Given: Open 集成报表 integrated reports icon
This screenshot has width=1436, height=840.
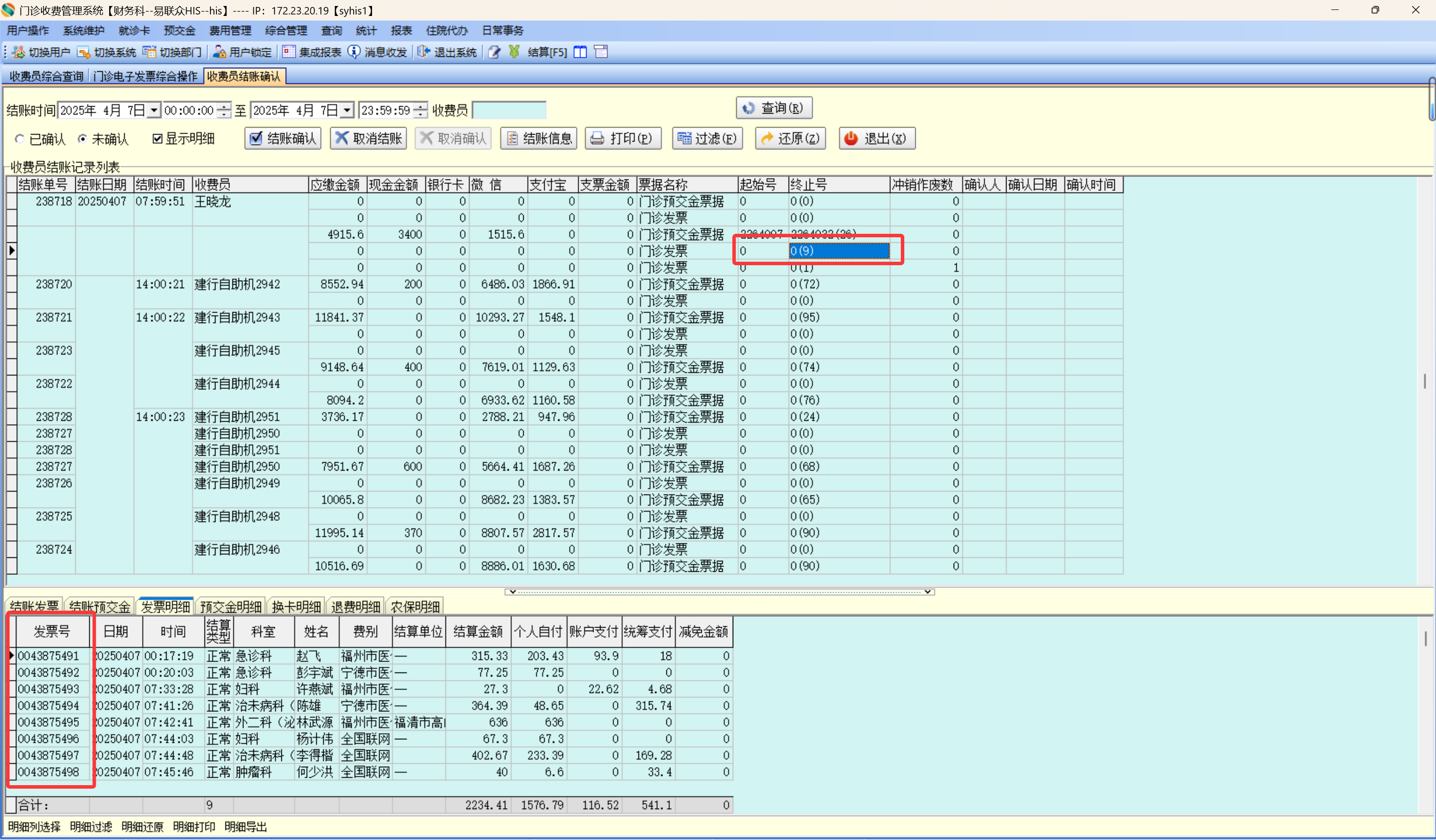Looking at the screenshot, I should tap(289, 52).
